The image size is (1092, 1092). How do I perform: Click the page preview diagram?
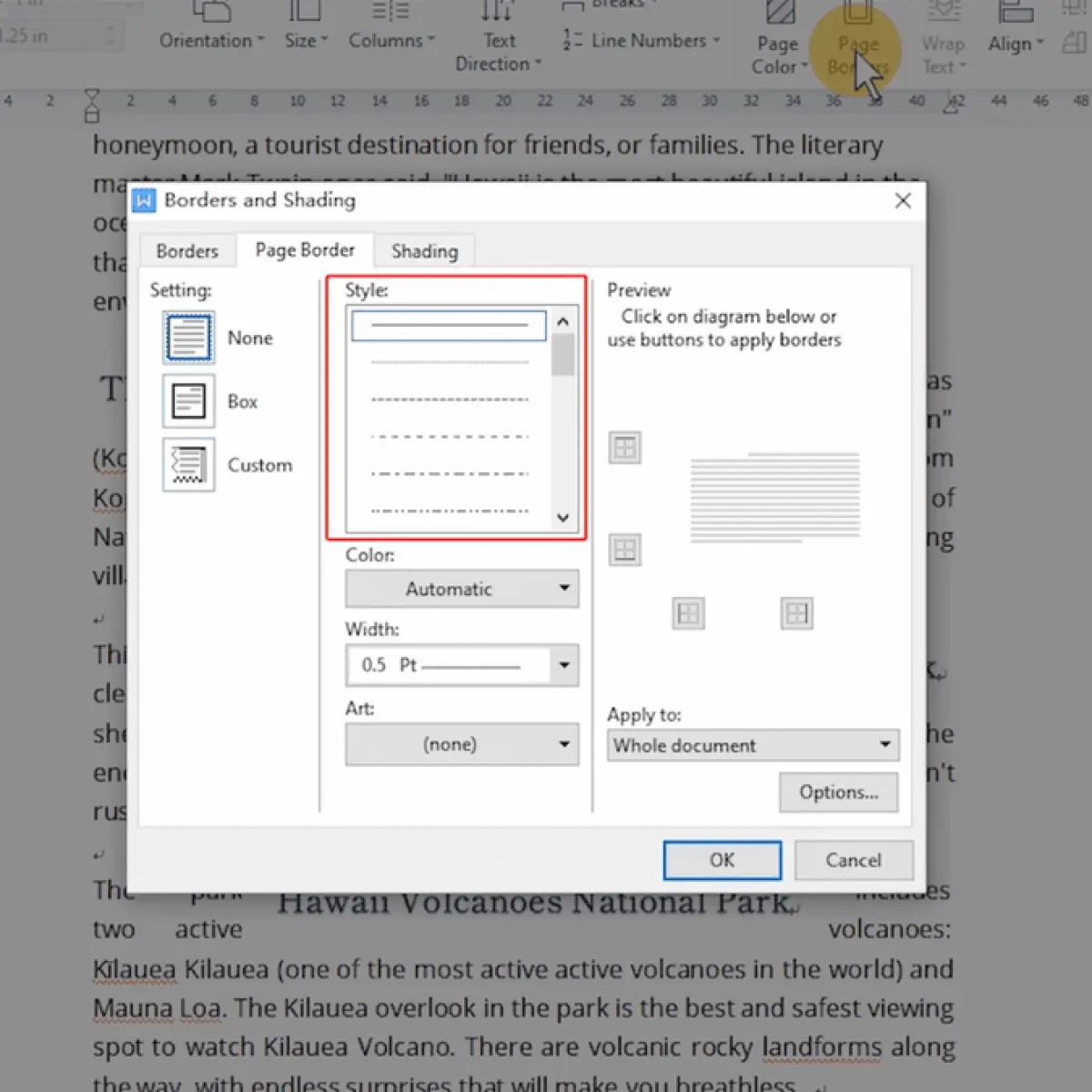[x=775, y=498]
